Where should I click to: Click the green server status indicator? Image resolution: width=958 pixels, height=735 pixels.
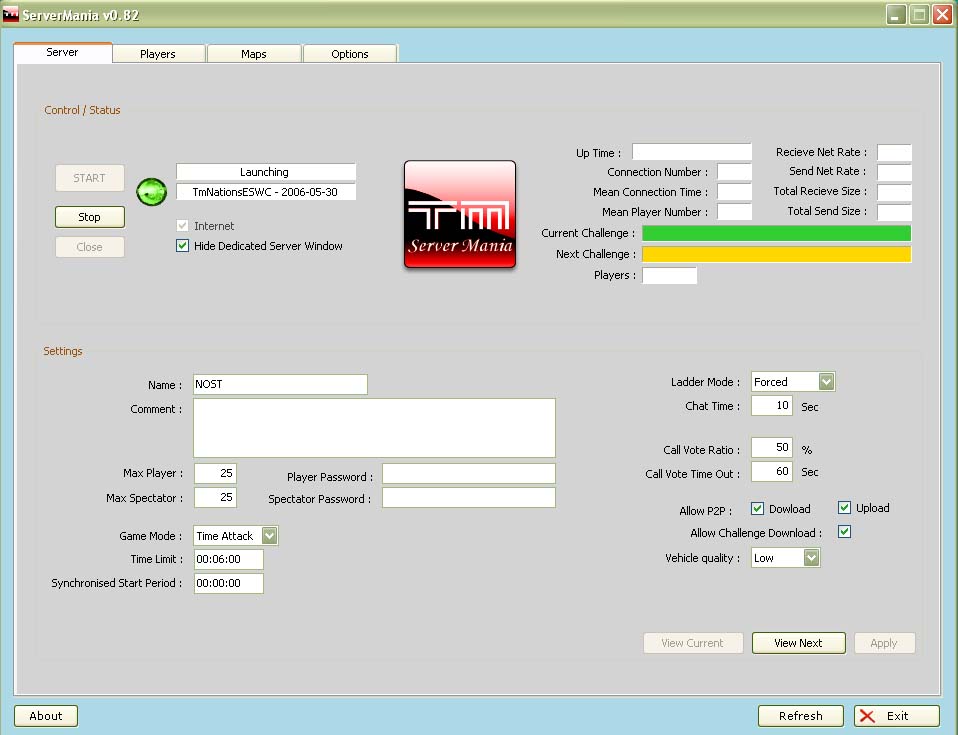tap(152, 192)
